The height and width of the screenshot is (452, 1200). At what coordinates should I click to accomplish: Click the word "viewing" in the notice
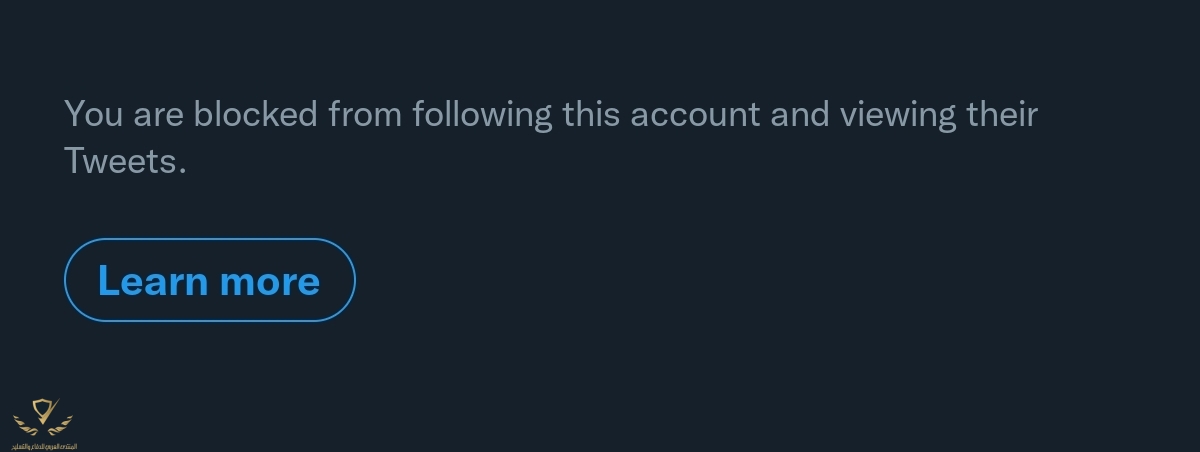897,114
